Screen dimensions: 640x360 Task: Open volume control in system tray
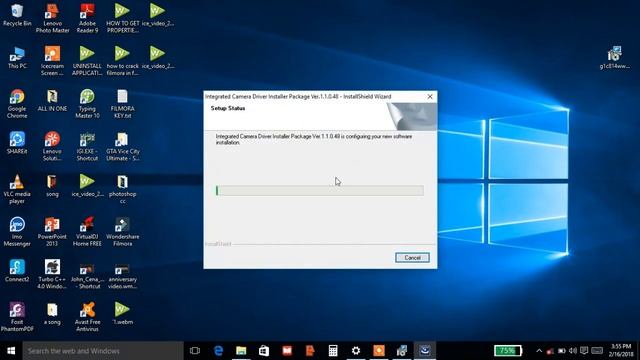(573, 351)
